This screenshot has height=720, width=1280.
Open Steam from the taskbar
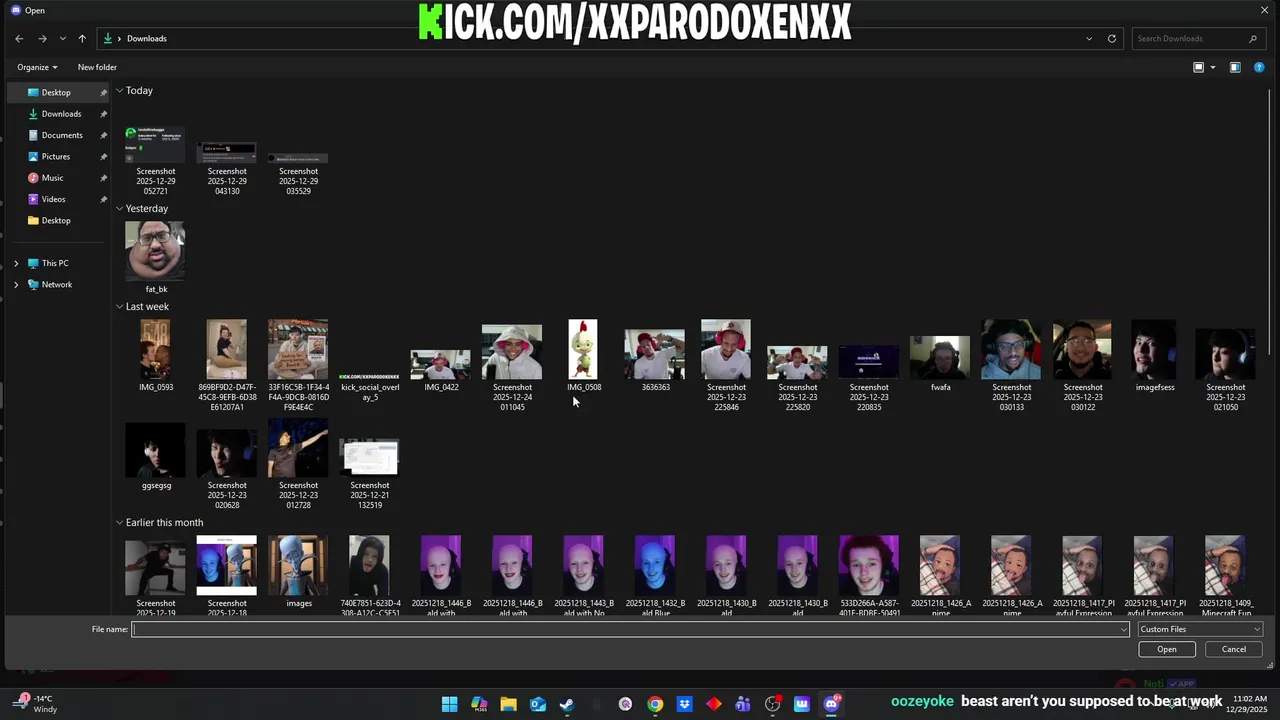pos(567,704)
